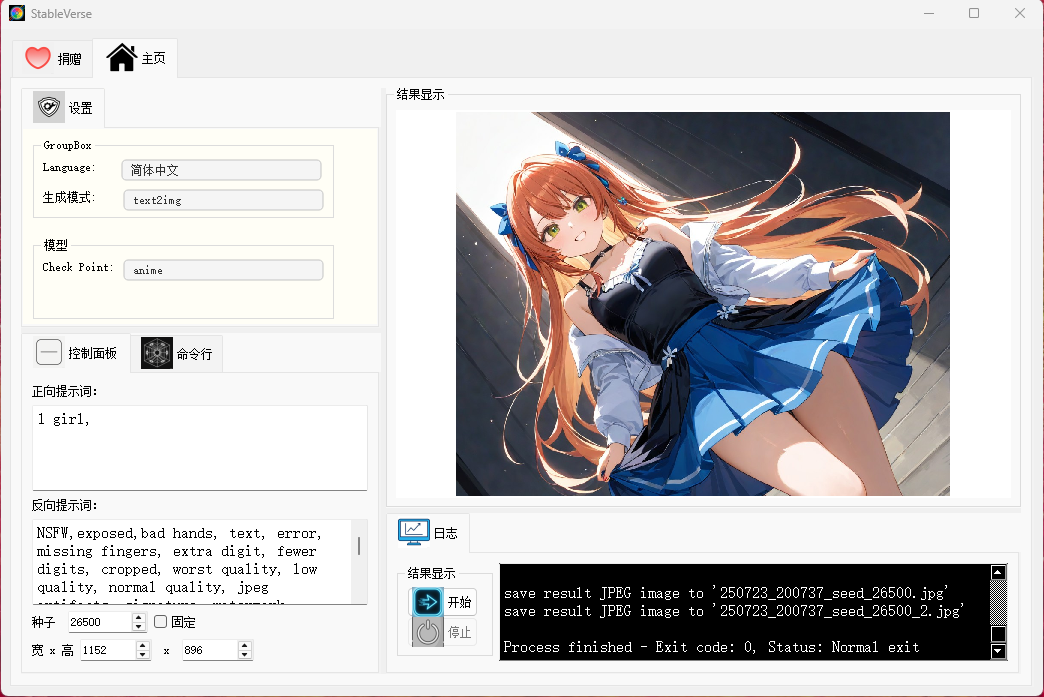Increase height 896 using up arrow
Screen dimensions: 1044x697
coord(245,646)
